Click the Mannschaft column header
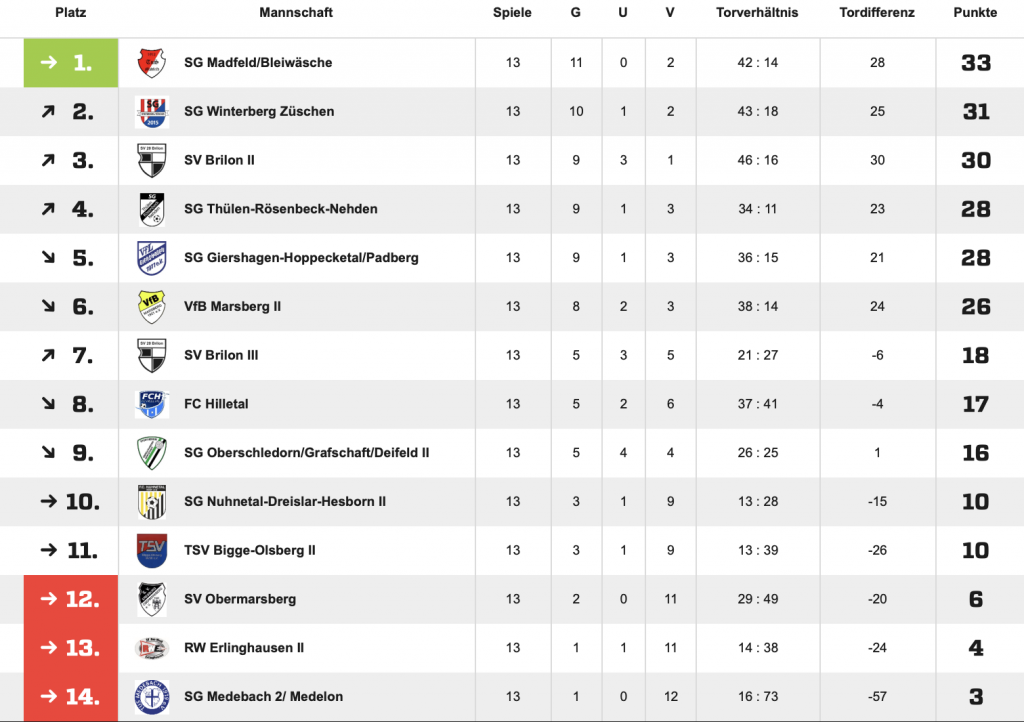The image size is (1024, 722). point(296,13)
